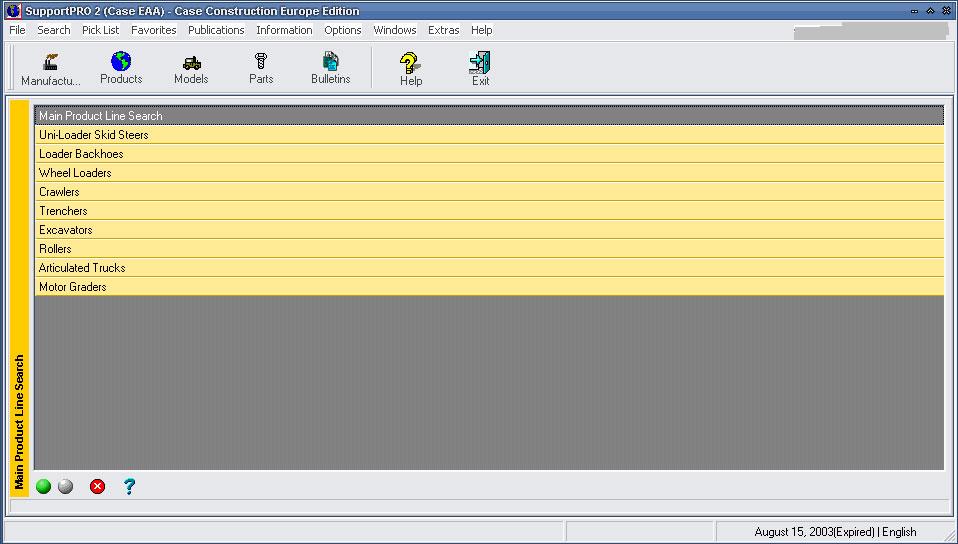Select Uni-Loader Skid Steers row

489,135
